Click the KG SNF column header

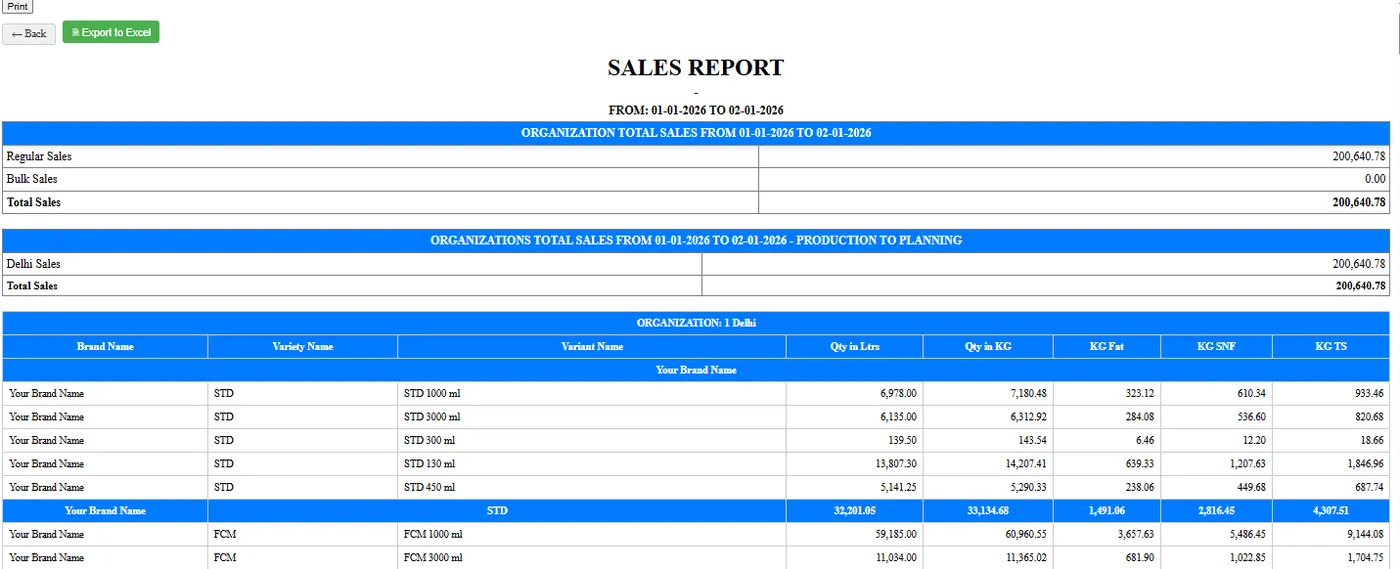1217,346
